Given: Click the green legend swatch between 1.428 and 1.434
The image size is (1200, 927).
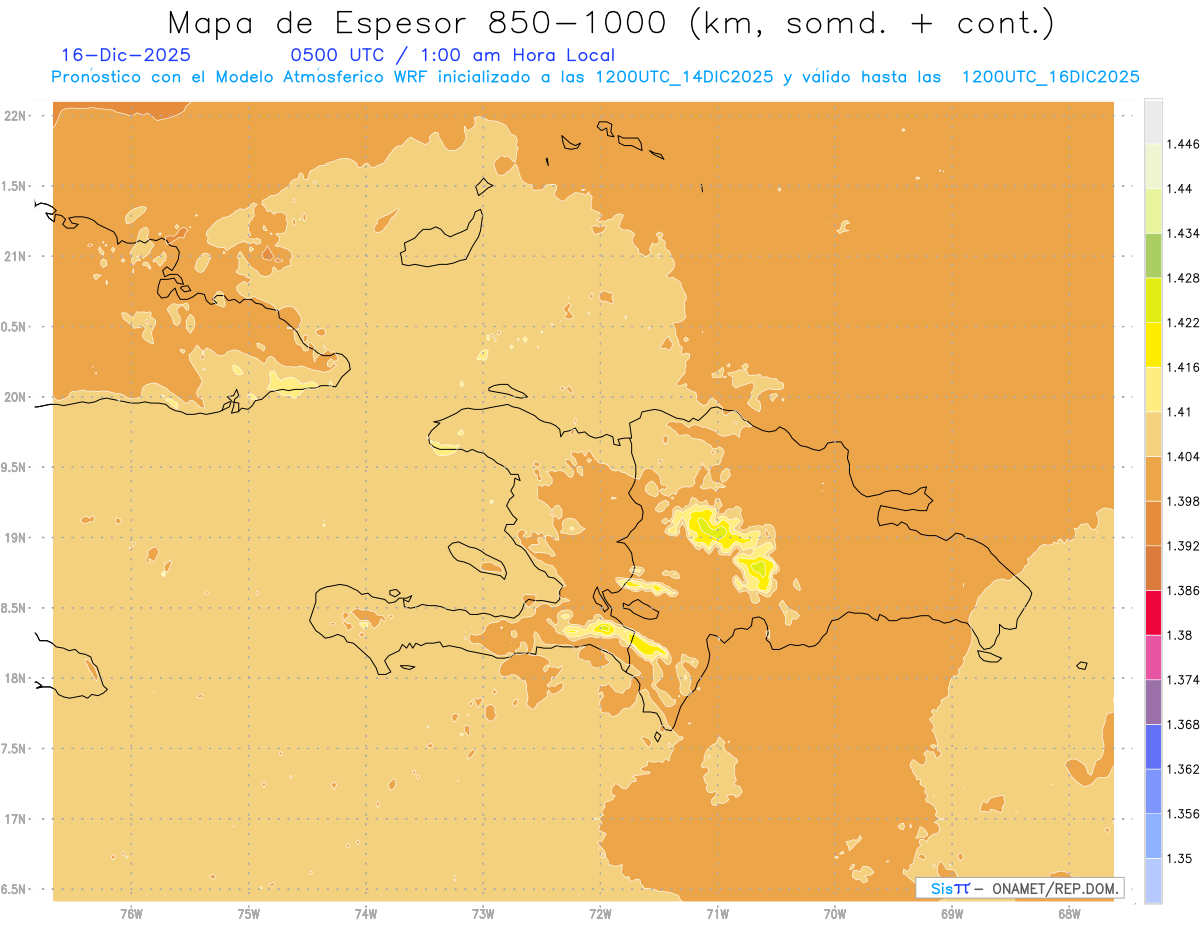Looking at the screenshot, I should pos(1153,255).
